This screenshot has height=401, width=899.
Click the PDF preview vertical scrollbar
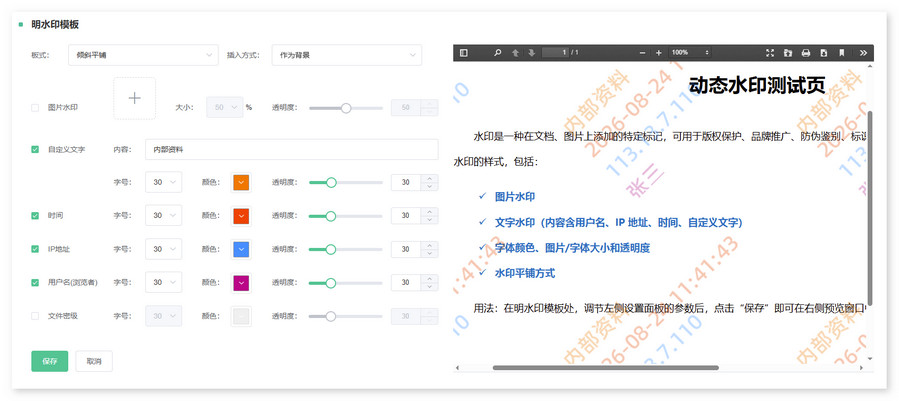tap(870, 207)
